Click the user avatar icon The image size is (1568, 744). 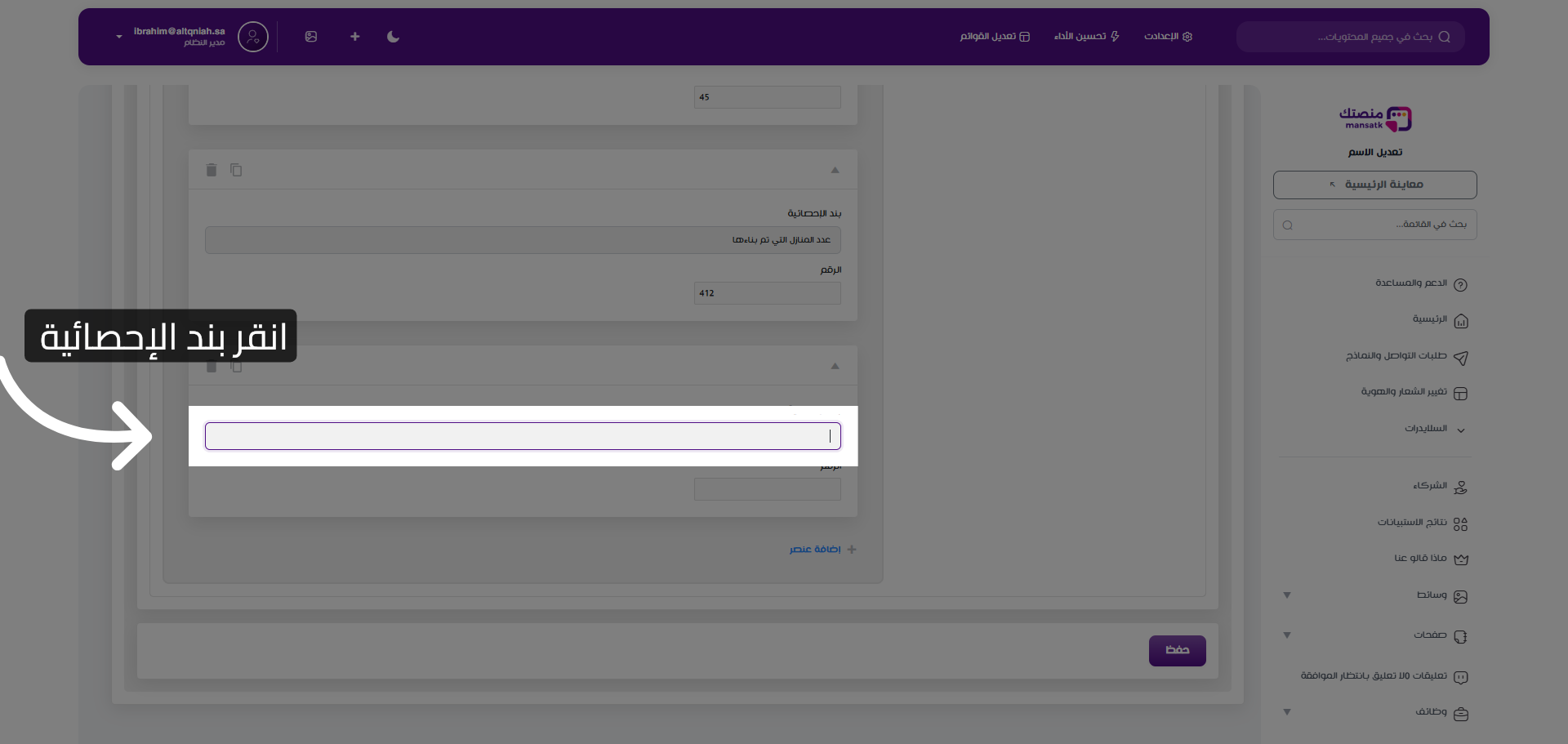click(x=253, y=37)
